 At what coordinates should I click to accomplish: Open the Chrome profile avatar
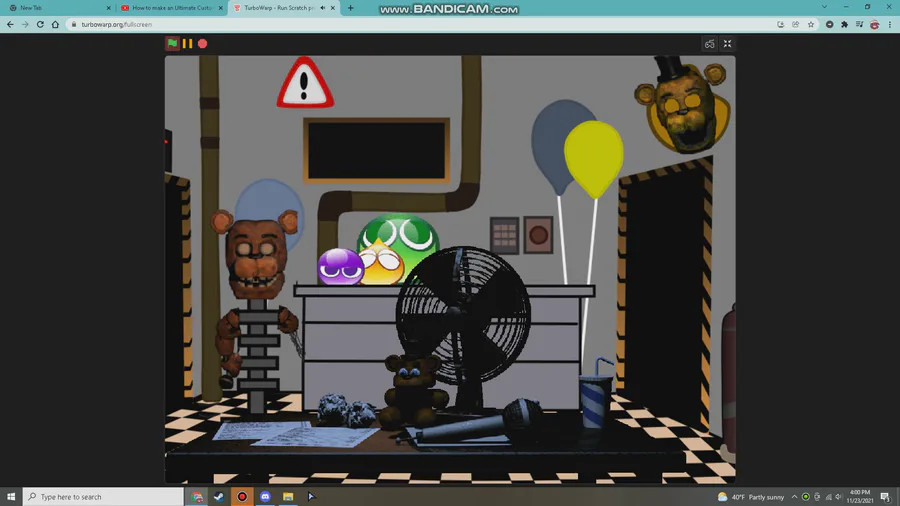click(874, 25)
